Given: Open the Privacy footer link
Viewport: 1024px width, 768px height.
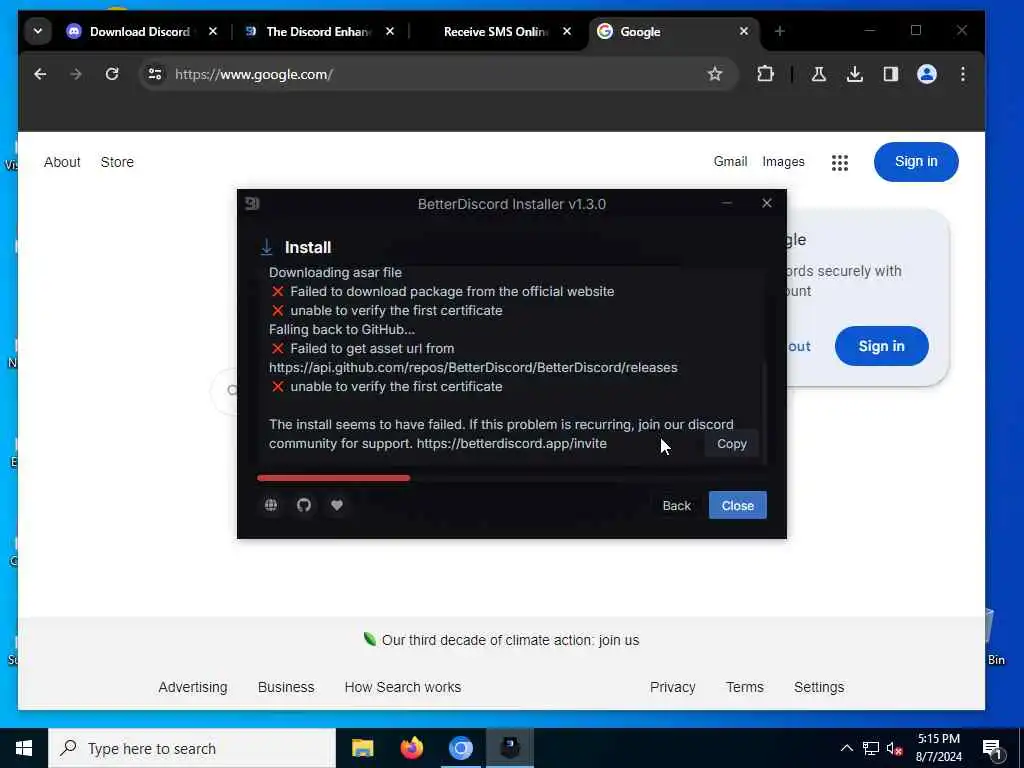Looking at the screenshot, I should (672, 687).
